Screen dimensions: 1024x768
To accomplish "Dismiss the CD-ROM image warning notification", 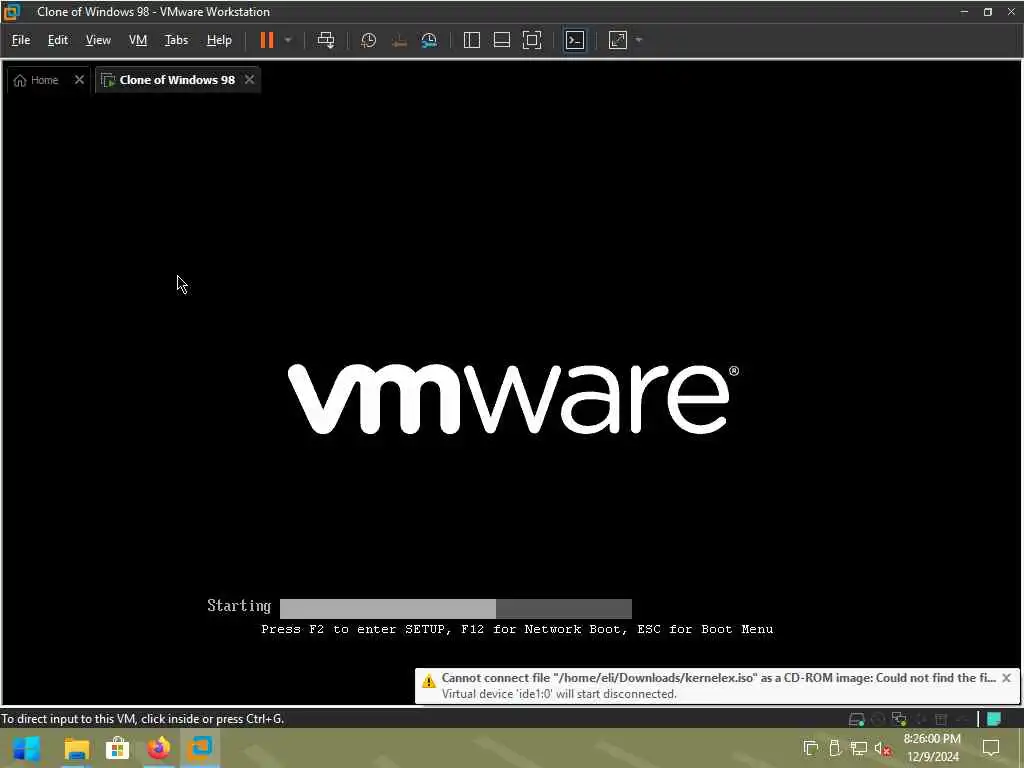I will (1006, 678).
